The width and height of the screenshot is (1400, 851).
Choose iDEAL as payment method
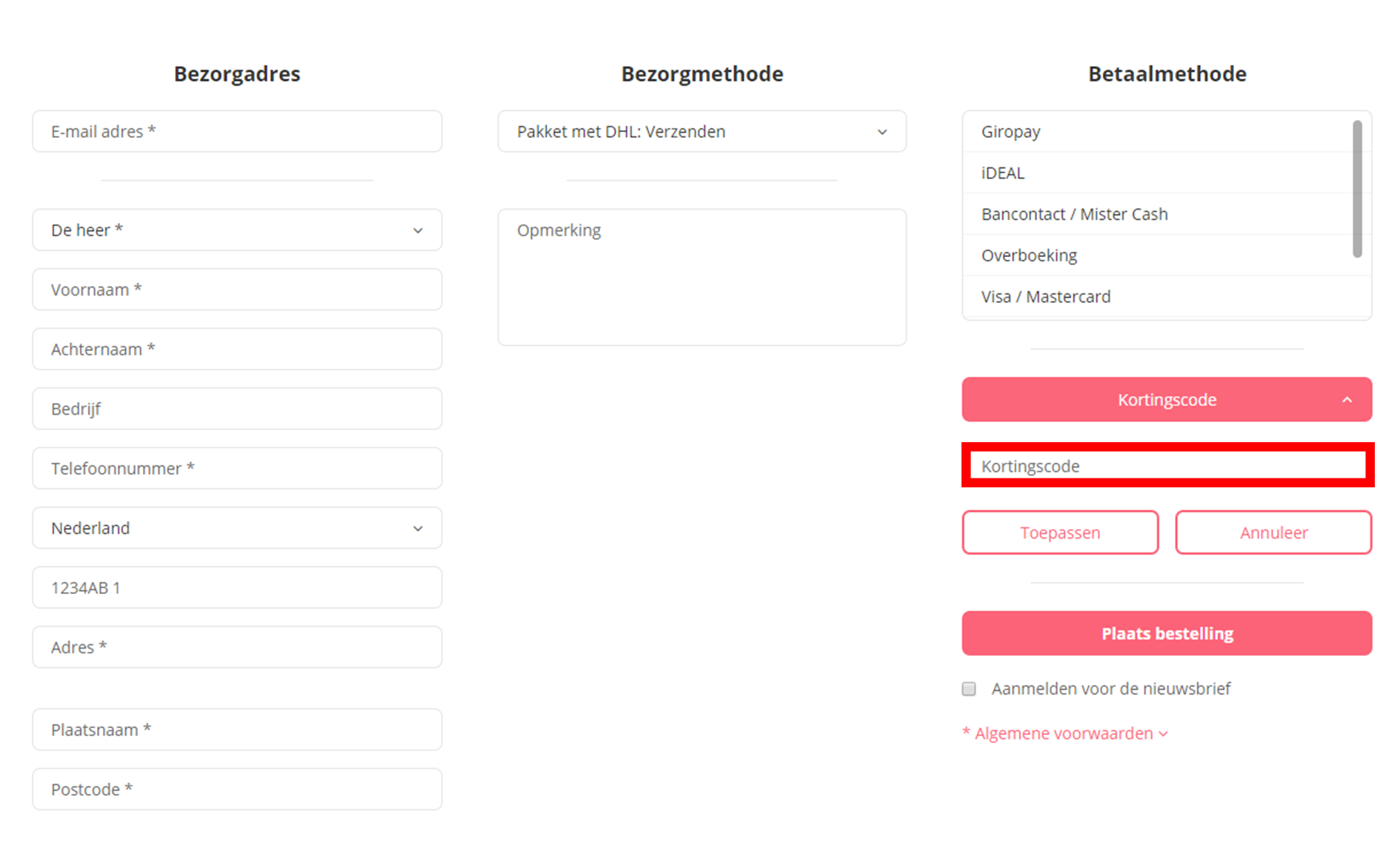pos(1003,173)
